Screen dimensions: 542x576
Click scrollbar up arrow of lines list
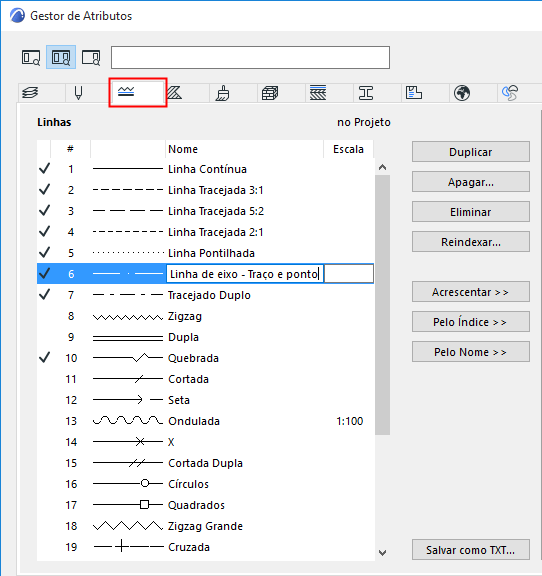point(383,168)
